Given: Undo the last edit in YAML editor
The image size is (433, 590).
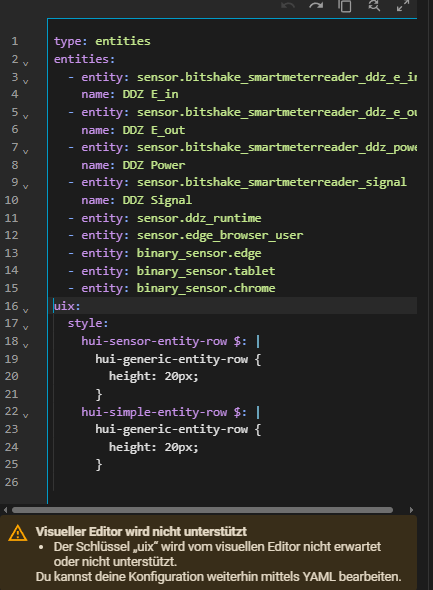Looking at the screenshot, I should pyautogui.click(x=288, y=6).
